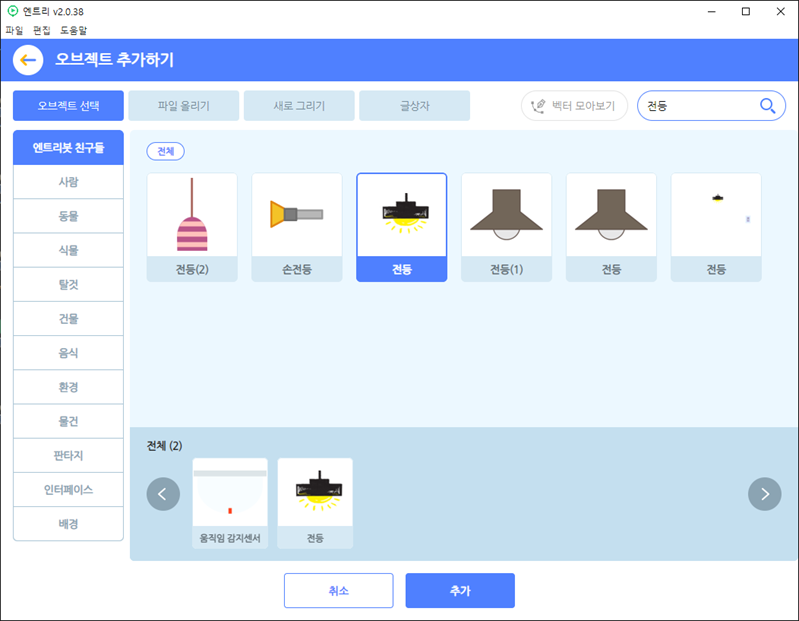This screenshot has width=799, height=621.
Task: Open the 엔트리봇 친구들 category
Action: (x=68, y=148)
